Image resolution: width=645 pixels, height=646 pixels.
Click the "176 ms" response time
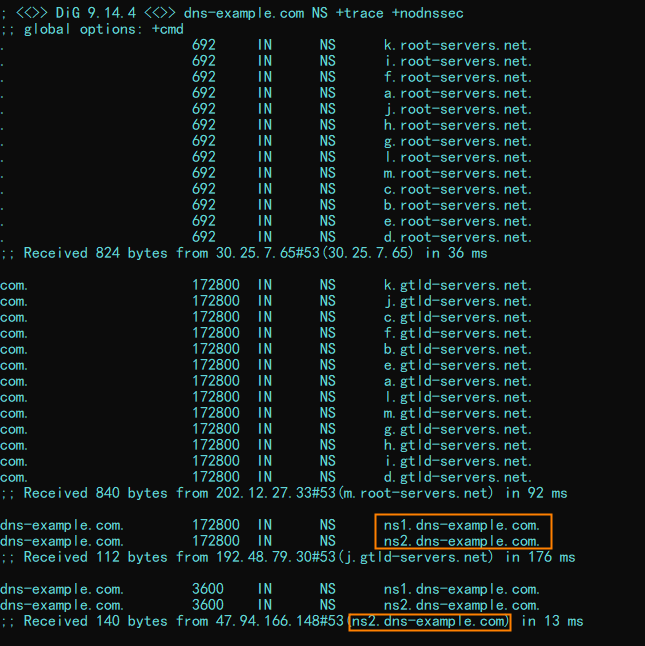click(552, 557)
